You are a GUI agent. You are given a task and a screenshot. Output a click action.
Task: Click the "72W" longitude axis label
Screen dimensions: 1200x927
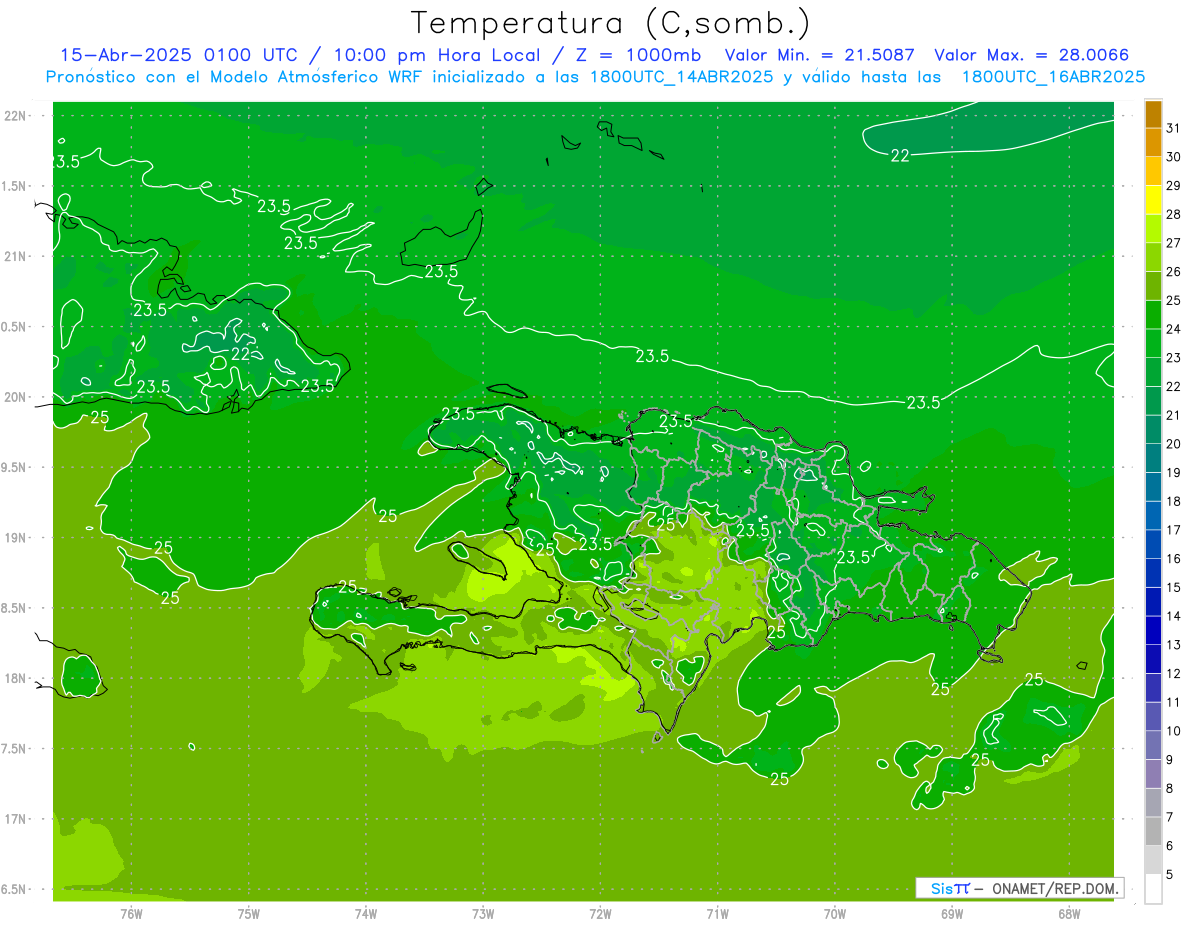(x=600, y=914)
